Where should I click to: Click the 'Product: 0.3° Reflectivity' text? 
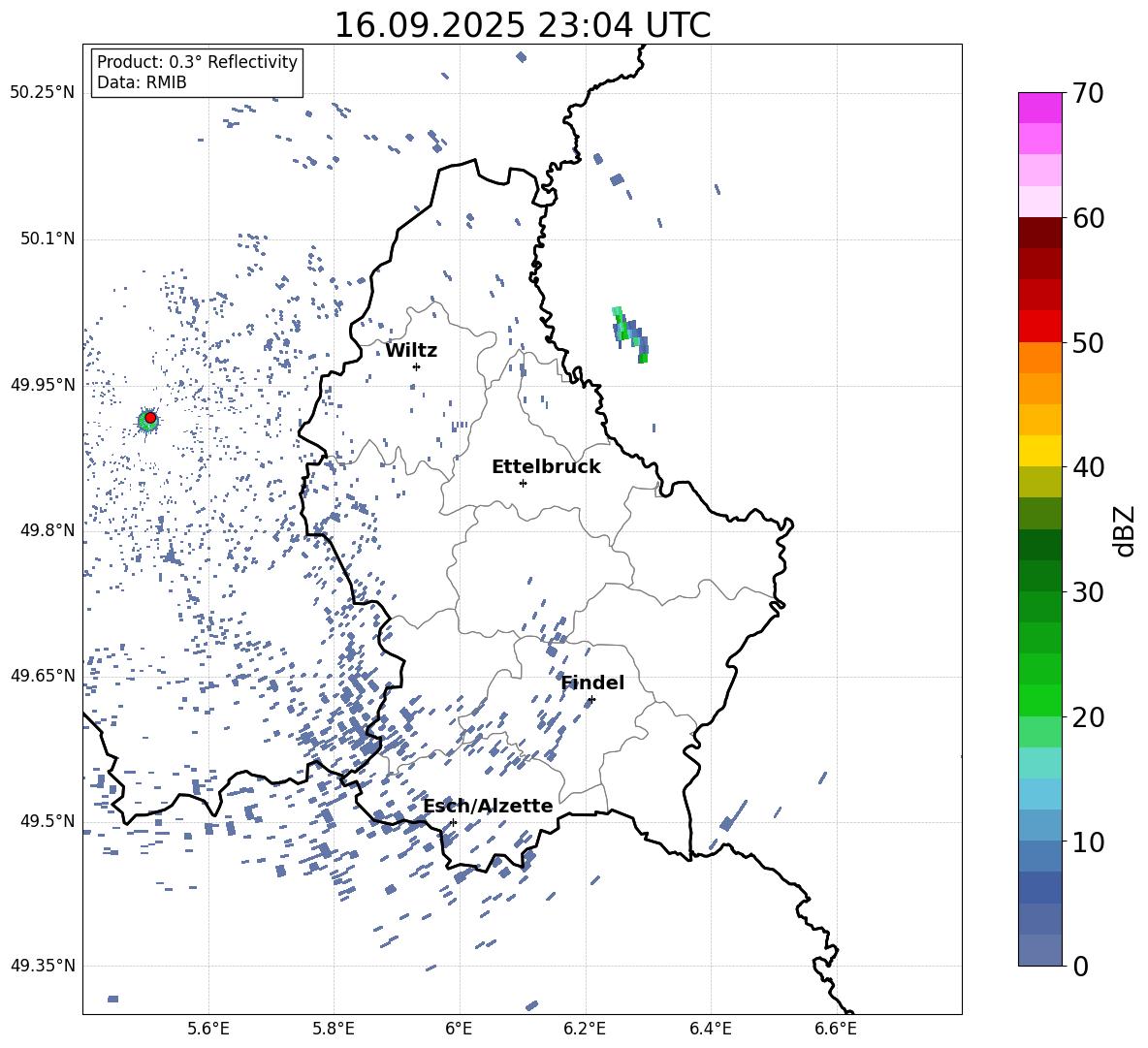click(197, 61)
